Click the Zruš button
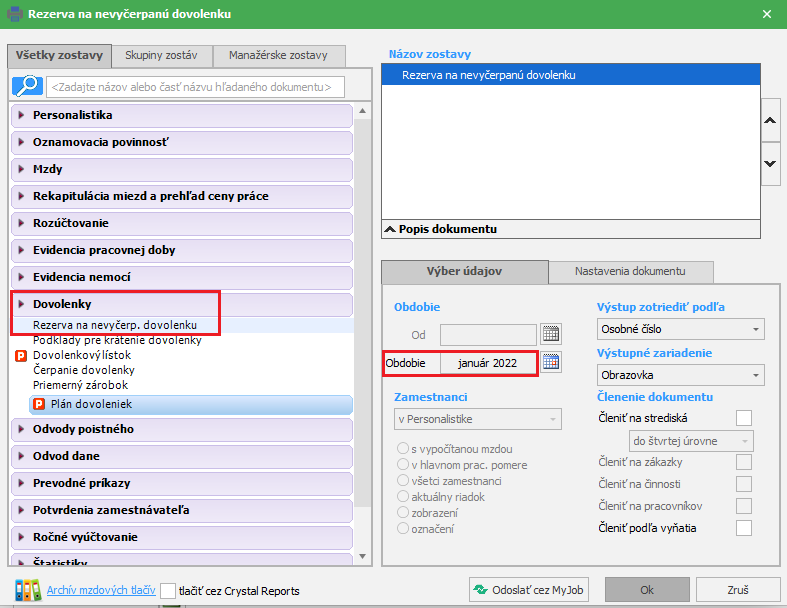 pyautogui.click(x=738, y=590)
